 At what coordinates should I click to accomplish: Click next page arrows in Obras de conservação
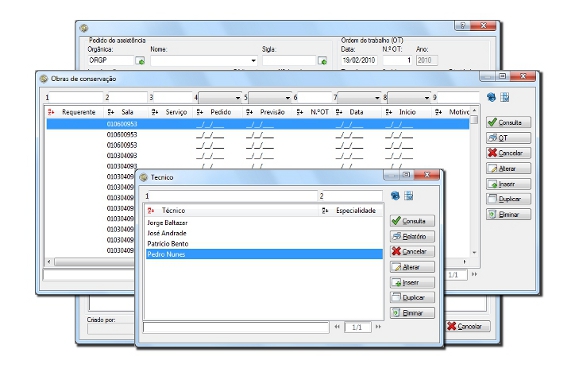[474, 274]
